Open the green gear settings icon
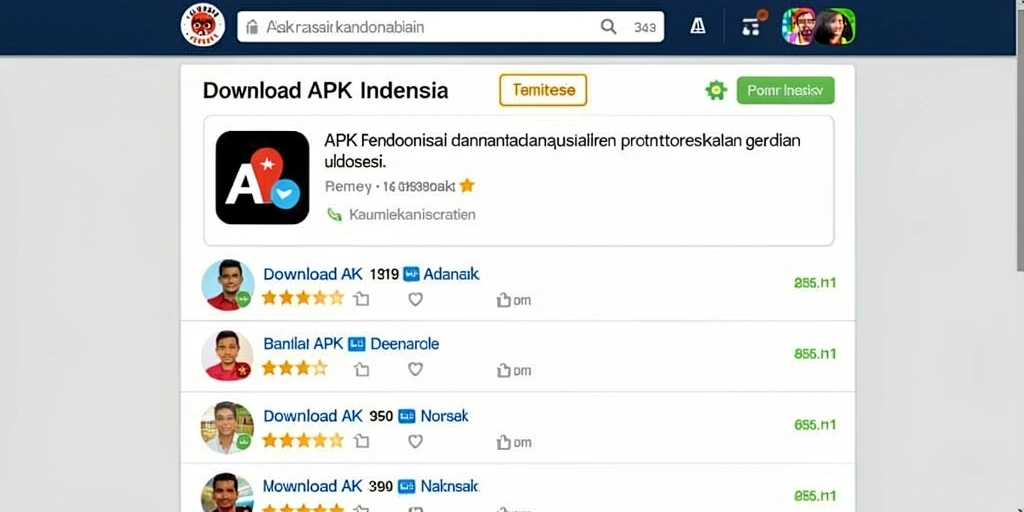The width and height of the screenshot is (1024, 512). pos(716,90)
